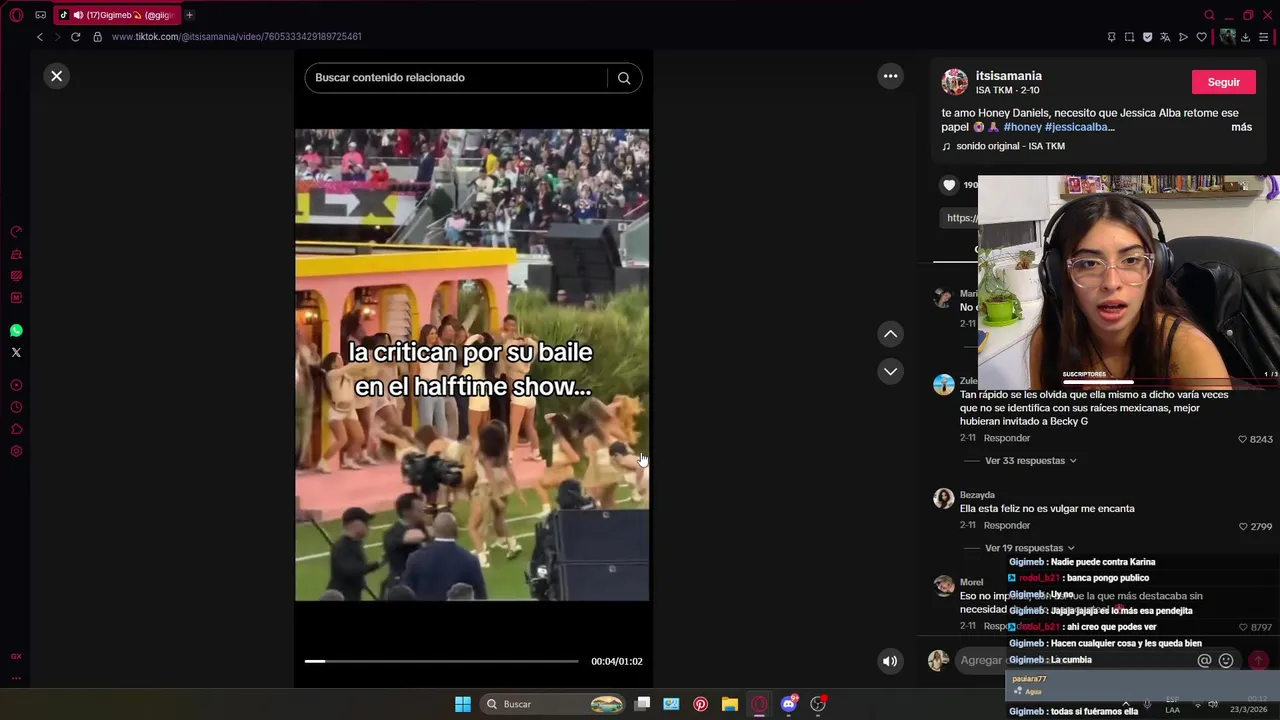Open the Opera menu logo
The image size is (1280, 720).
pyautogui.click(x=16, y=15)
